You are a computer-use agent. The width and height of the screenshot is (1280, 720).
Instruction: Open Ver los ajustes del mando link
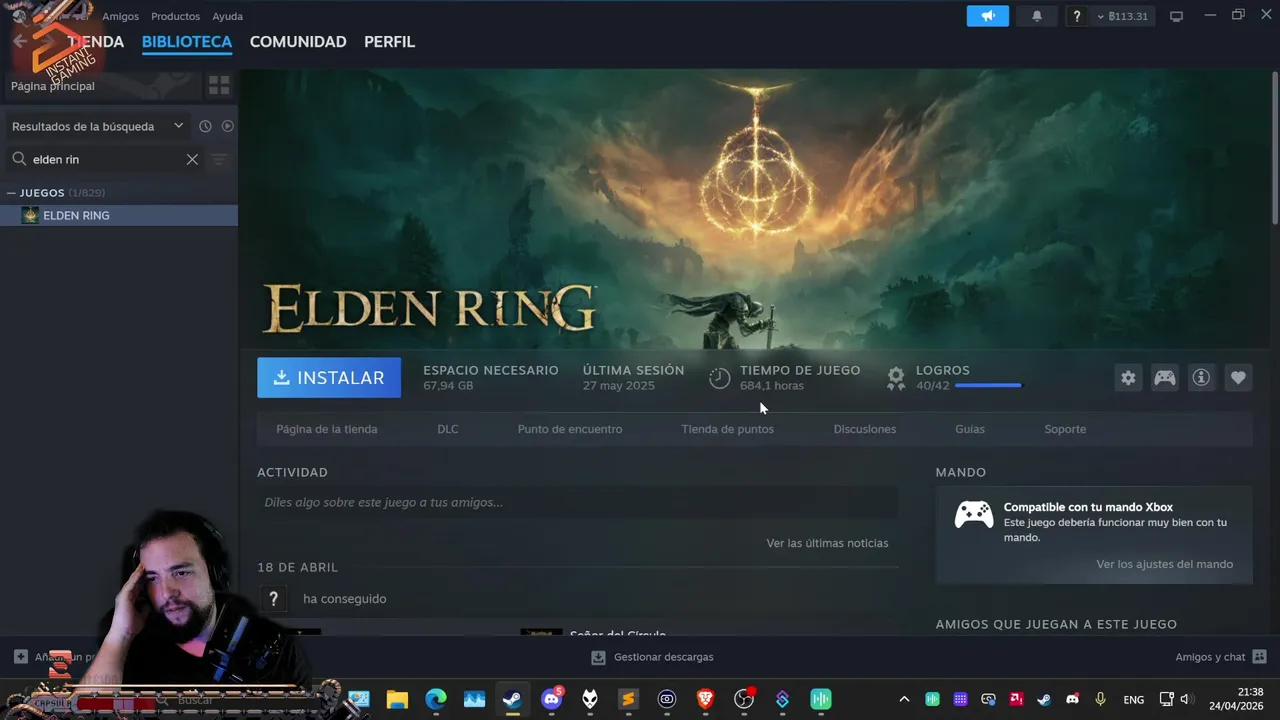[x=1164, y=564]
